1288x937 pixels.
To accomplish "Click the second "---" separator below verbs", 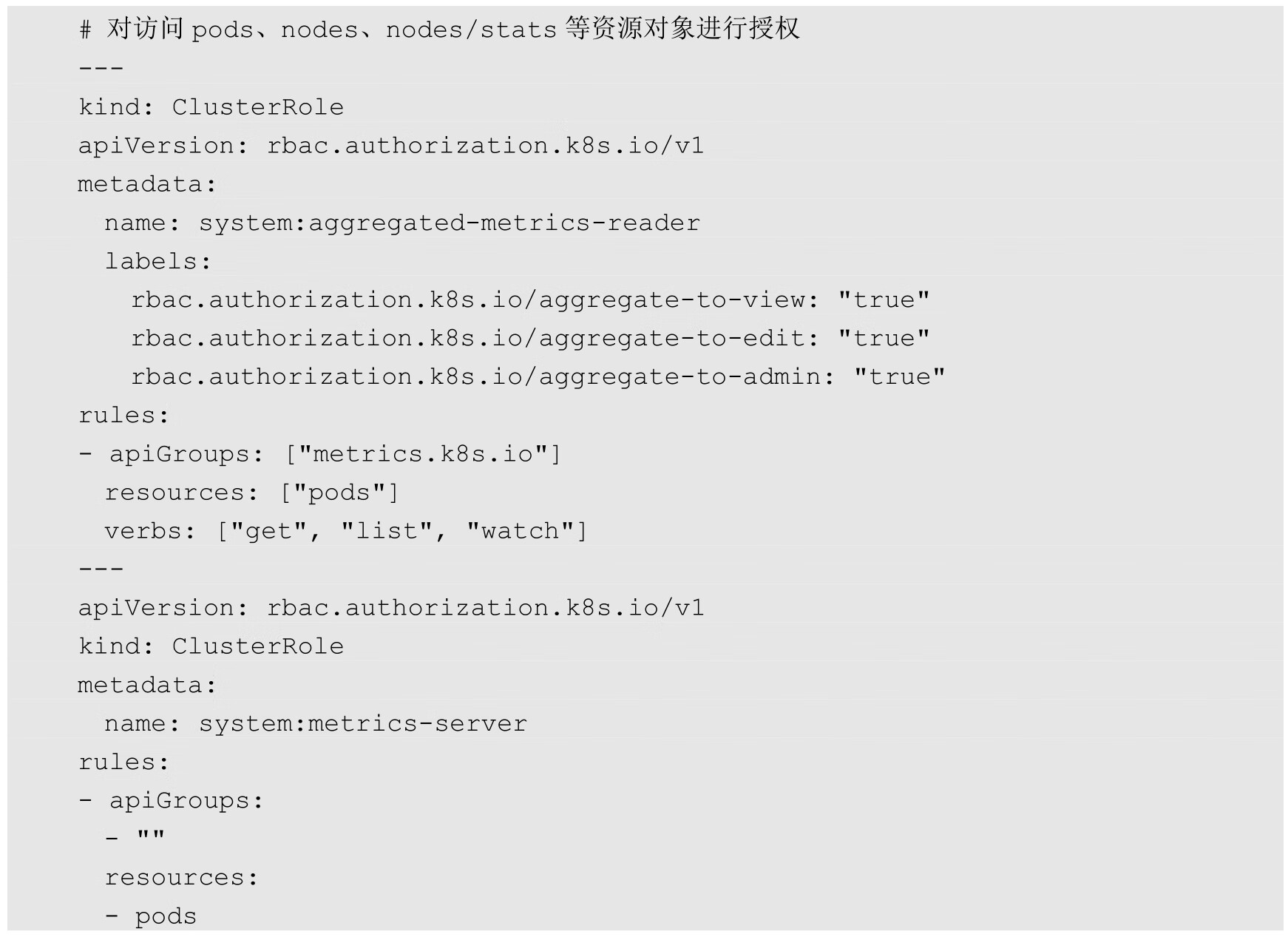I will click(x=101, y=569).
